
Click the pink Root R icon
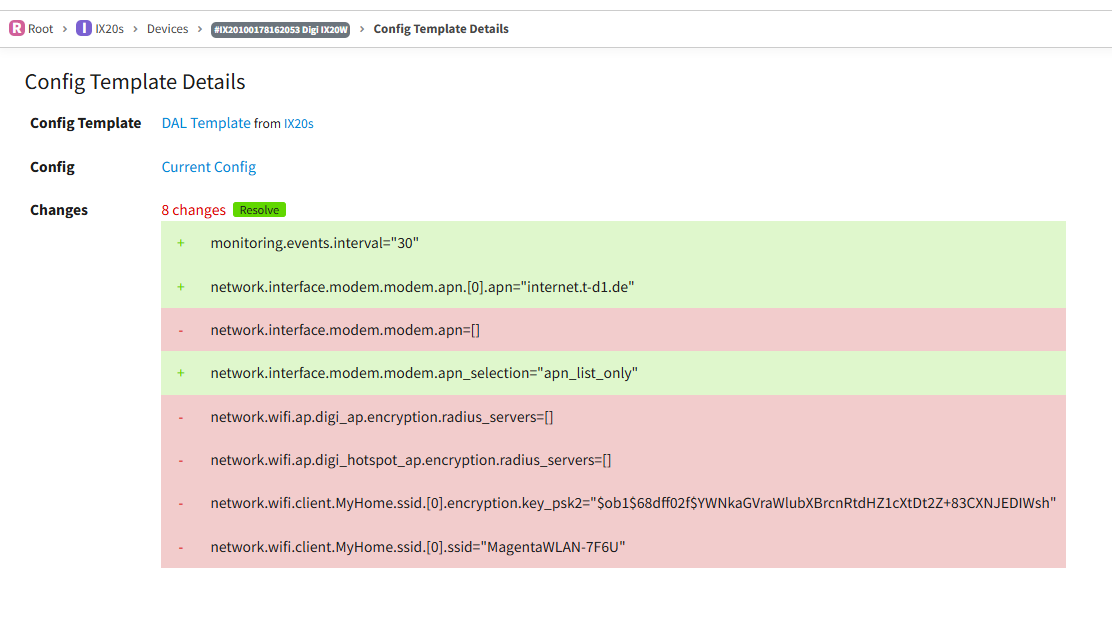[16, 28]
